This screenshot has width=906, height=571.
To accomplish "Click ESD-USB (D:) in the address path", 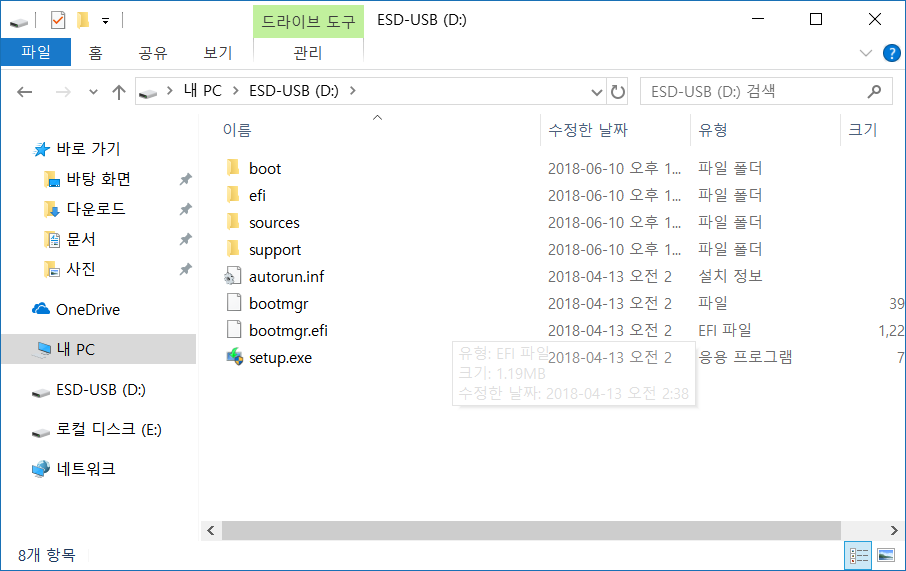I will point(294,91).
